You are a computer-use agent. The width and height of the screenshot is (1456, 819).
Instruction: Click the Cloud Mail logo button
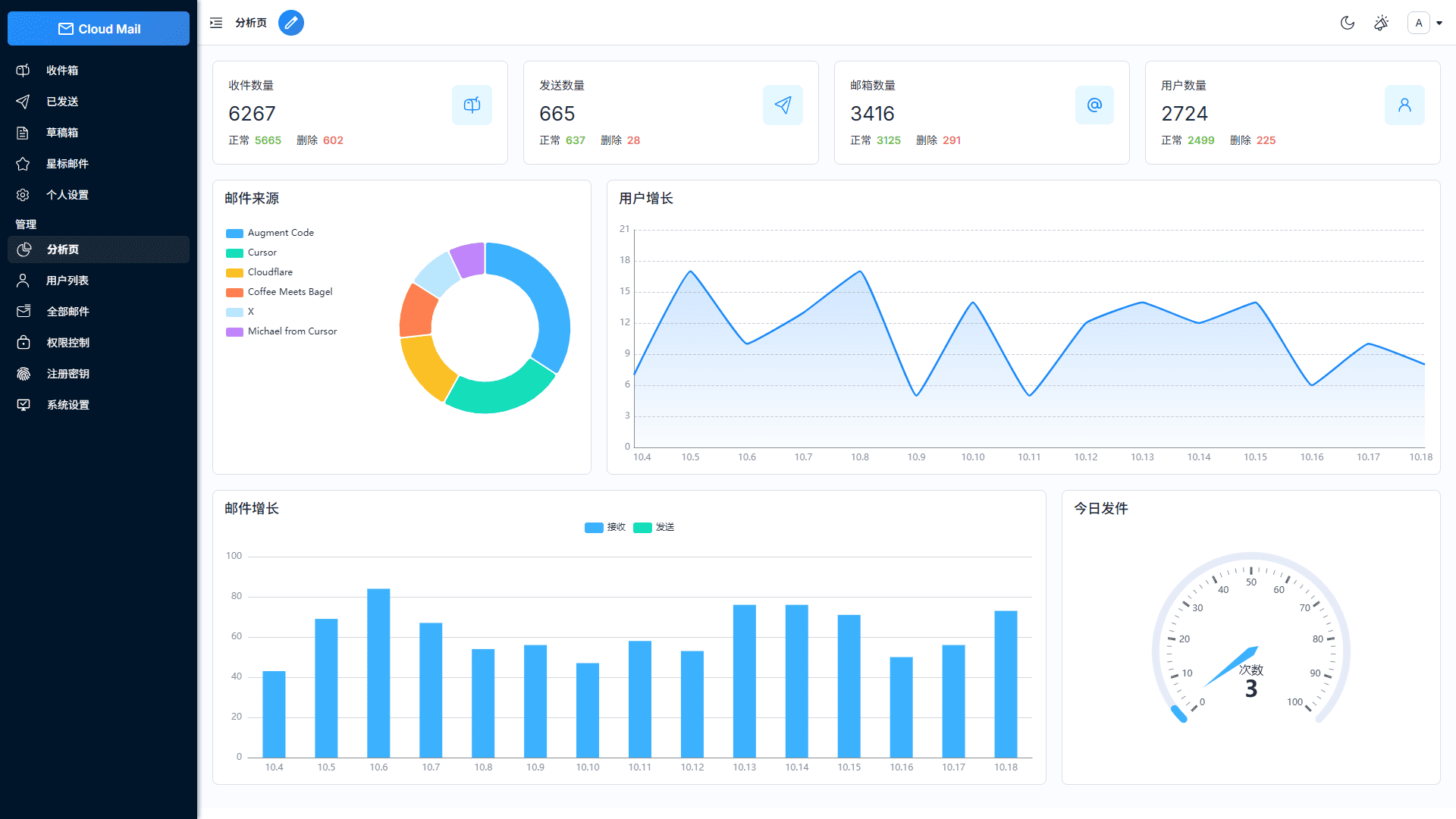point(98,28)
